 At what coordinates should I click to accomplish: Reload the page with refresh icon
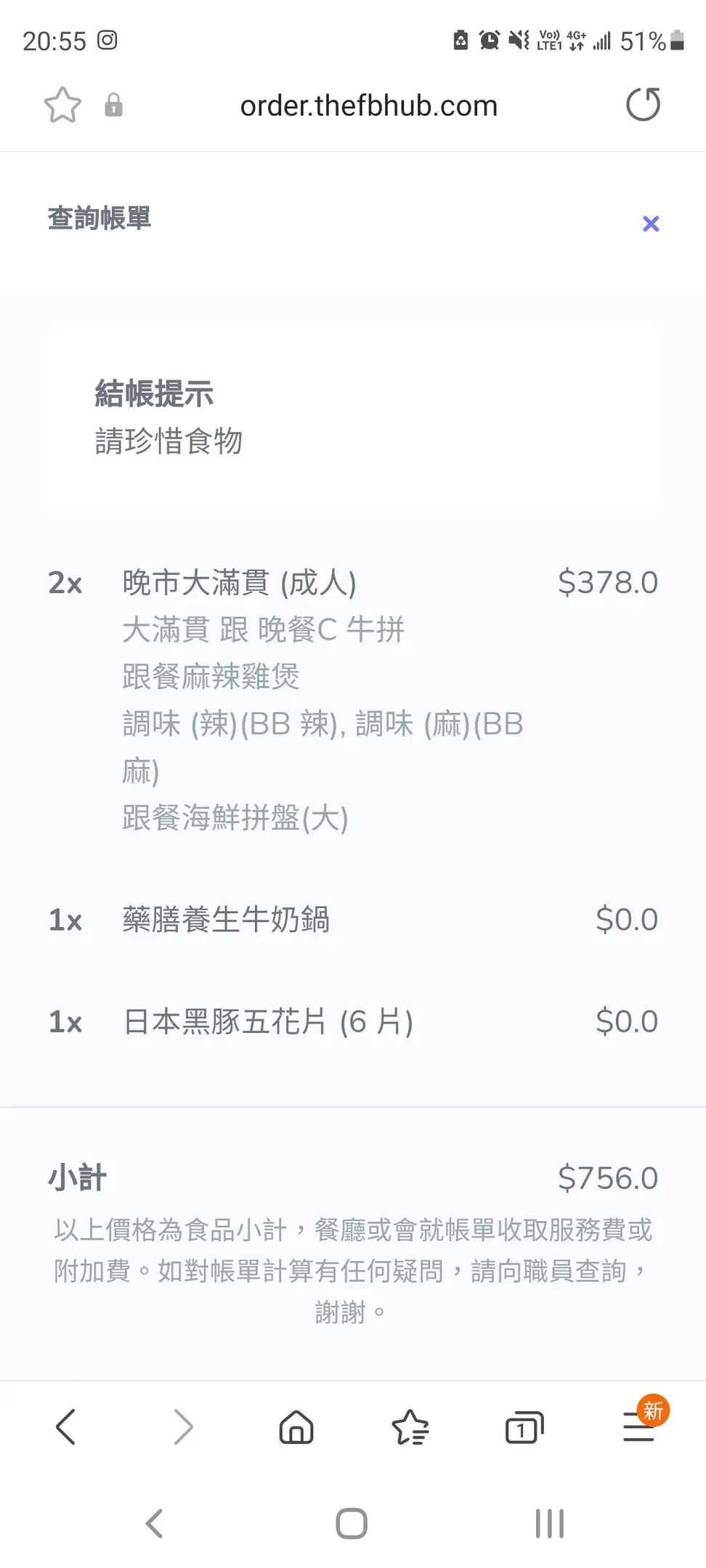coord(643,105)
